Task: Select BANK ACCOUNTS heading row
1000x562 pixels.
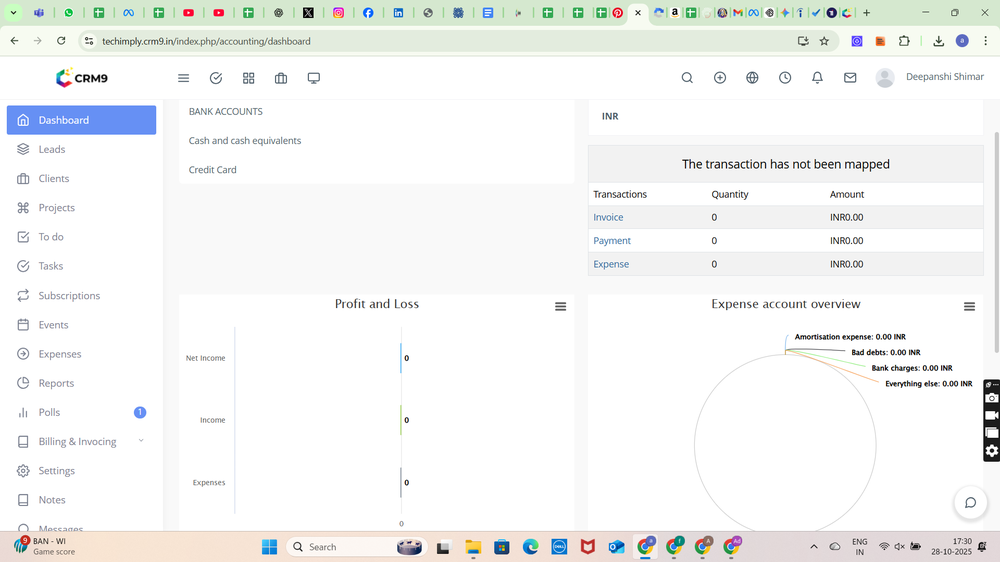Action: pos(376,112)
